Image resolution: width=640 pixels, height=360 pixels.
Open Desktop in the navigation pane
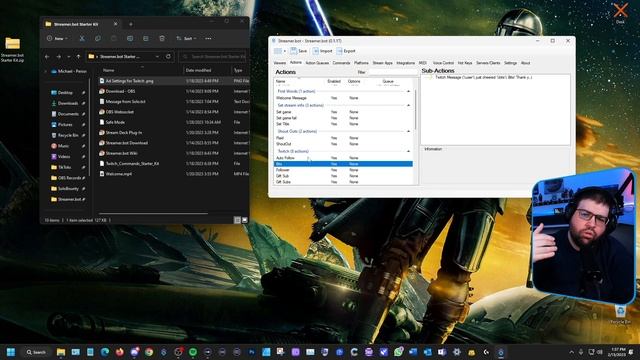click(x=65, y=93)
